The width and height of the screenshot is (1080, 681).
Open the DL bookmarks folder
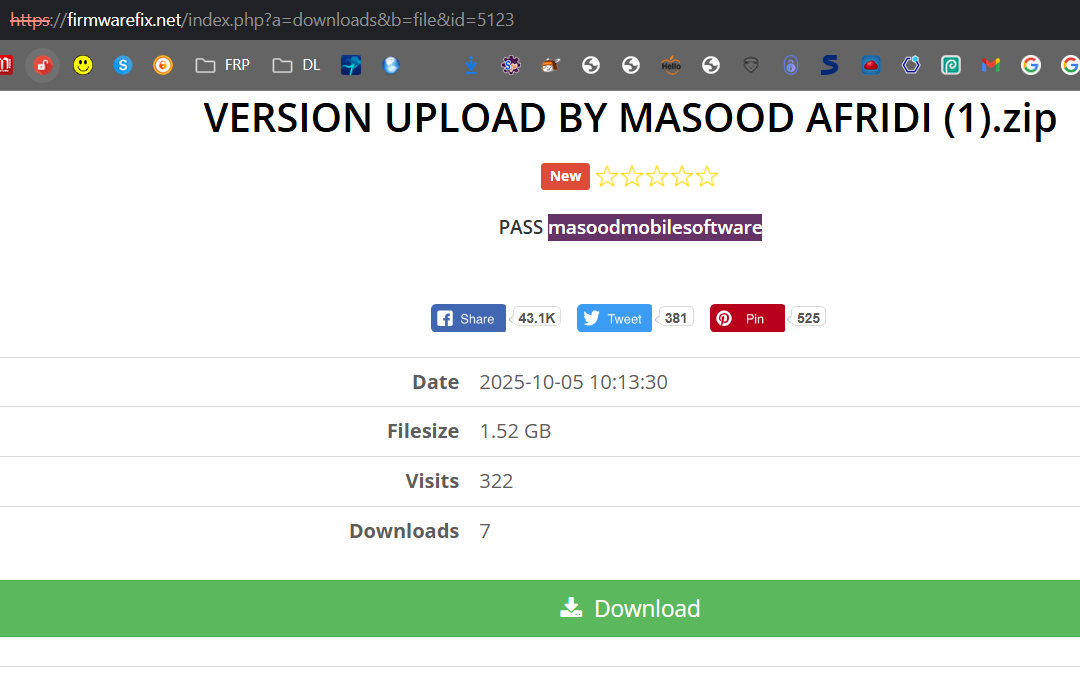click(x=296, y=65)
